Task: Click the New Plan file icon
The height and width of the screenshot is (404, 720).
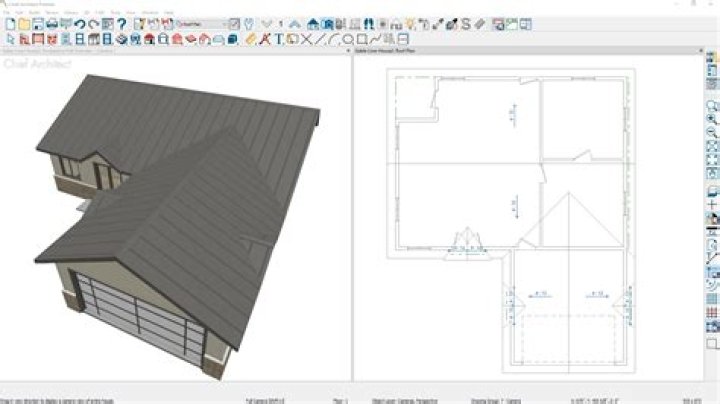Action: point(10,24)
